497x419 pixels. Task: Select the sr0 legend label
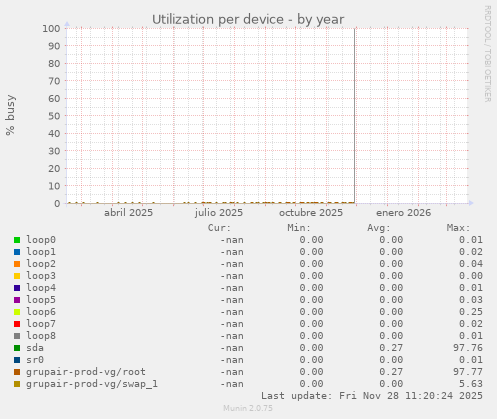(35, 360)
